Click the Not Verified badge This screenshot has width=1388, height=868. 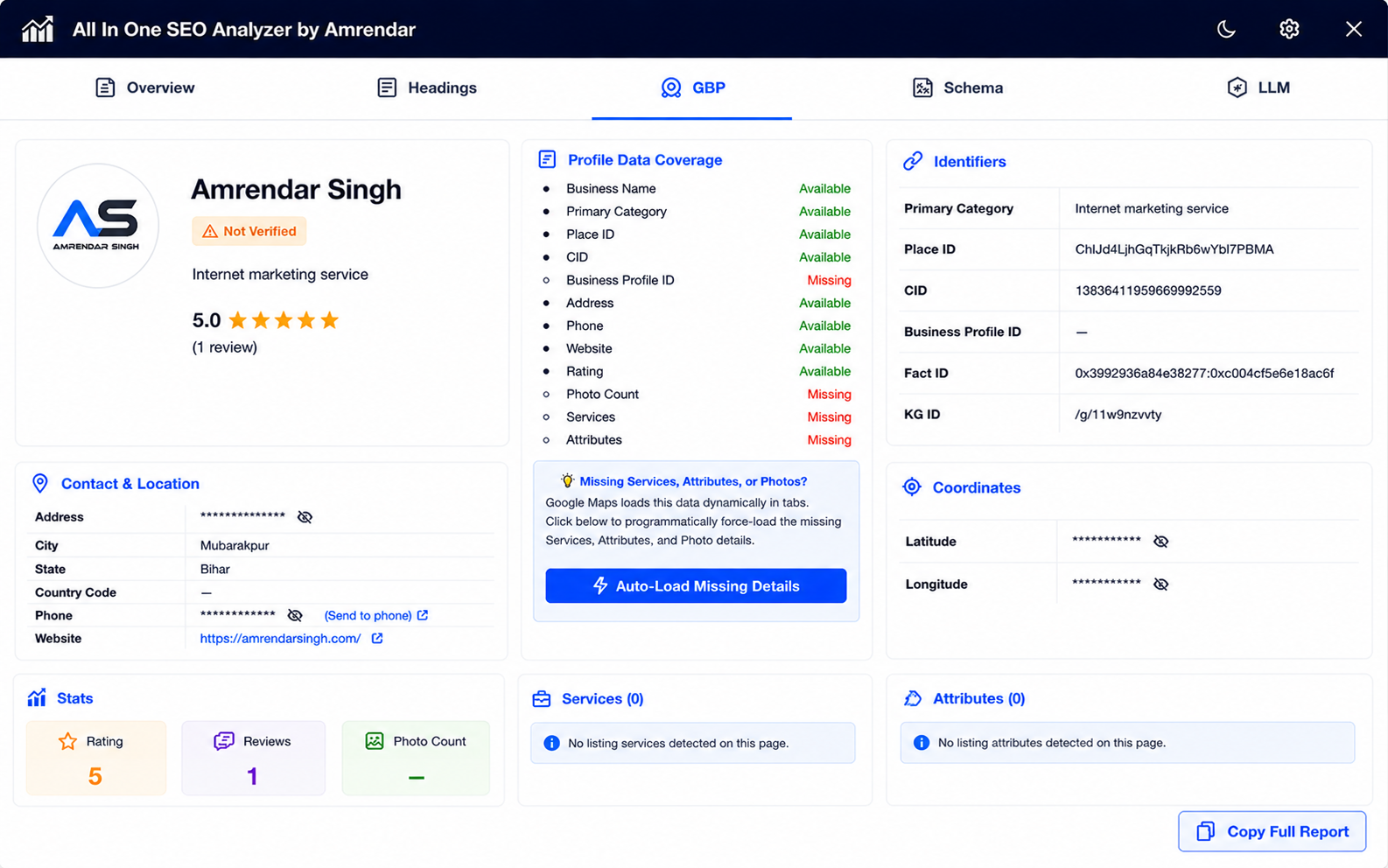click(x=249, y=231)
